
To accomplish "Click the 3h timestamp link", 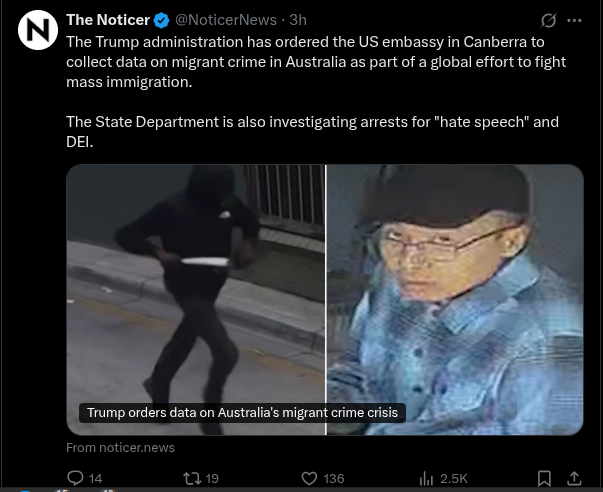I will coord(298,20).
